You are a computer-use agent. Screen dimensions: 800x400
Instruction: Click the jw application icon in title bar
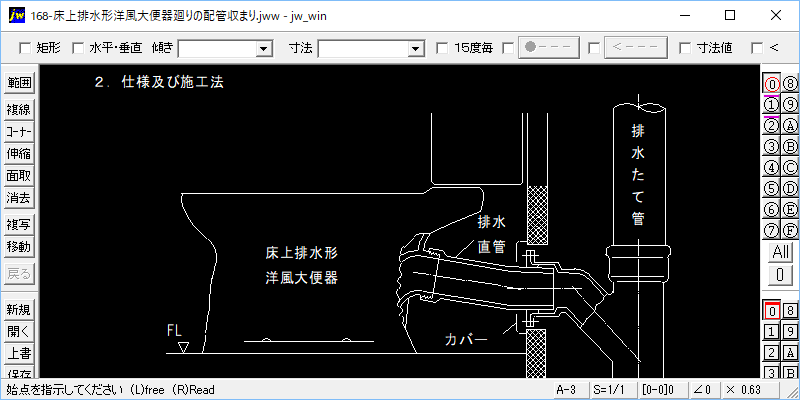[x=17, y=15]
